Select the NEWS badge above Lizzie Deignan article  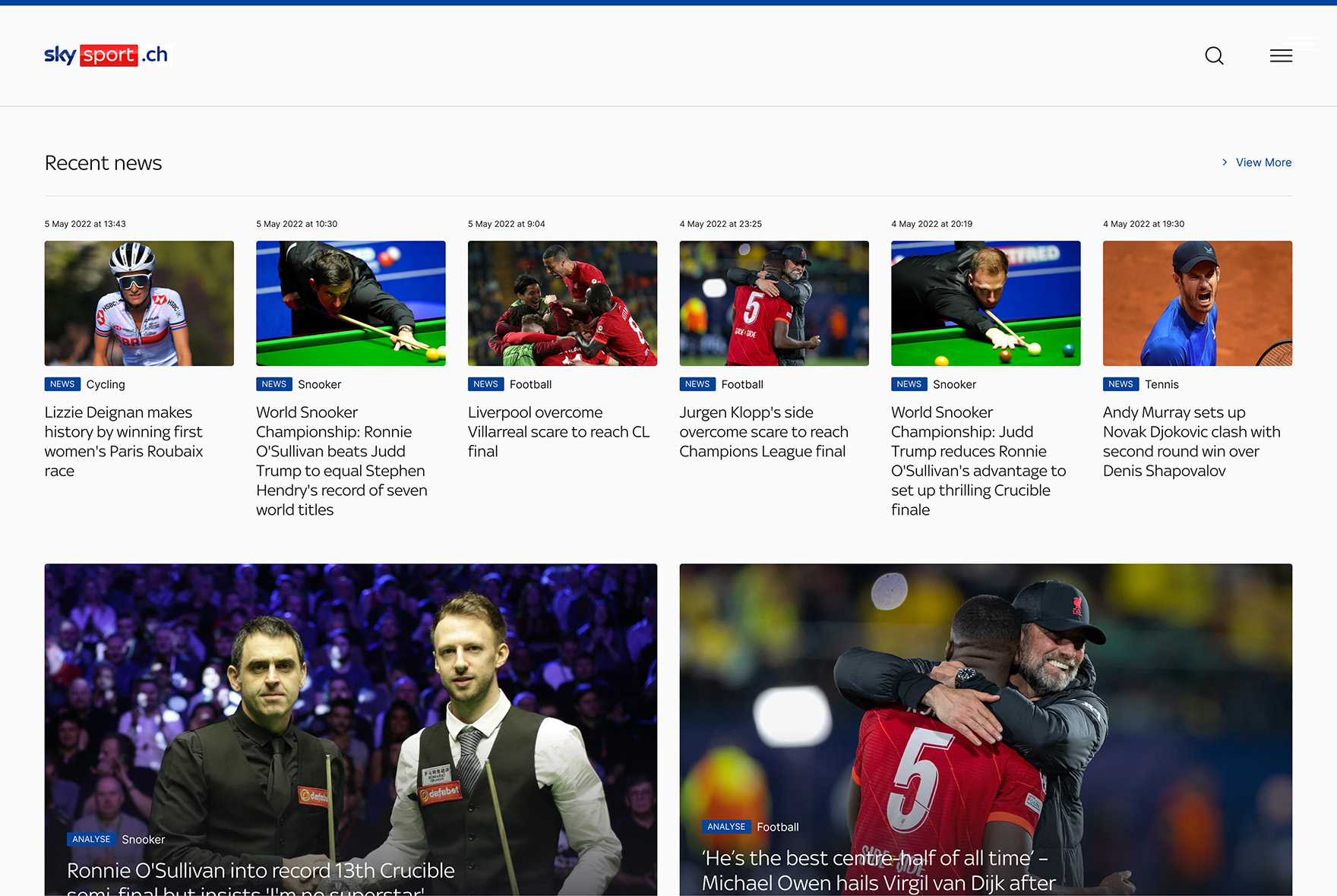62,384
